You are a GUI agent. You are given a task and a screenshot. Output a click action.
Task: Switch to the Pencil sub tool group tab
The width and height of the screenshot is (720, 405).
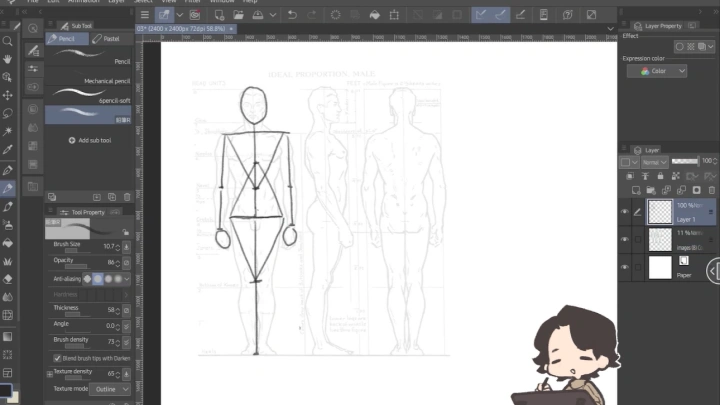[x=67, y=39]
